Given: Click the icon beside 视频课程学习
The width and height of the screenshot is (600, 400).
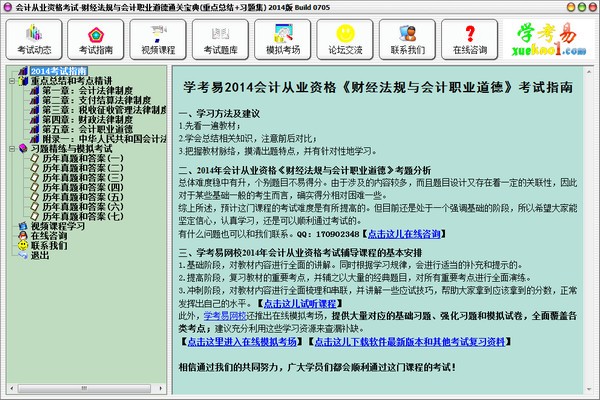Looking at the screenshot, I should (x=23, y=226).
